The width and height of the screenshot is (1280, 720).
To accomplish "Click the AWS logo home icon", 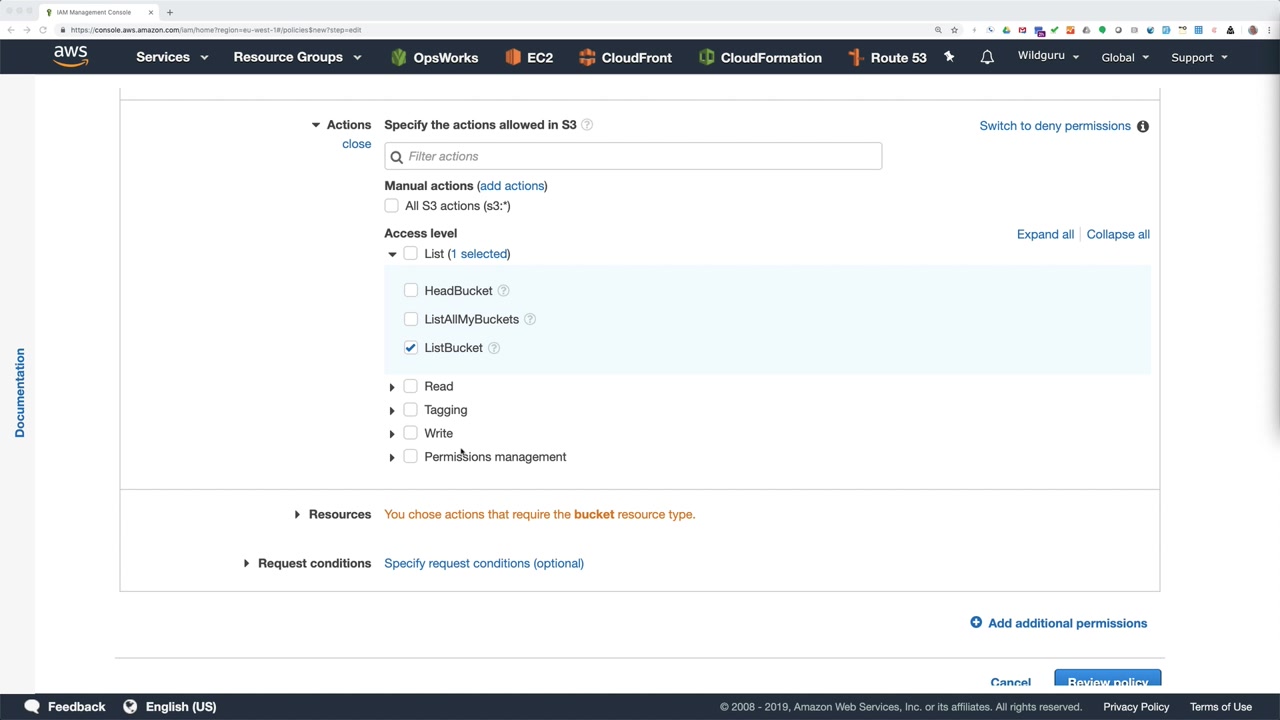I will [x=70, y=56].
